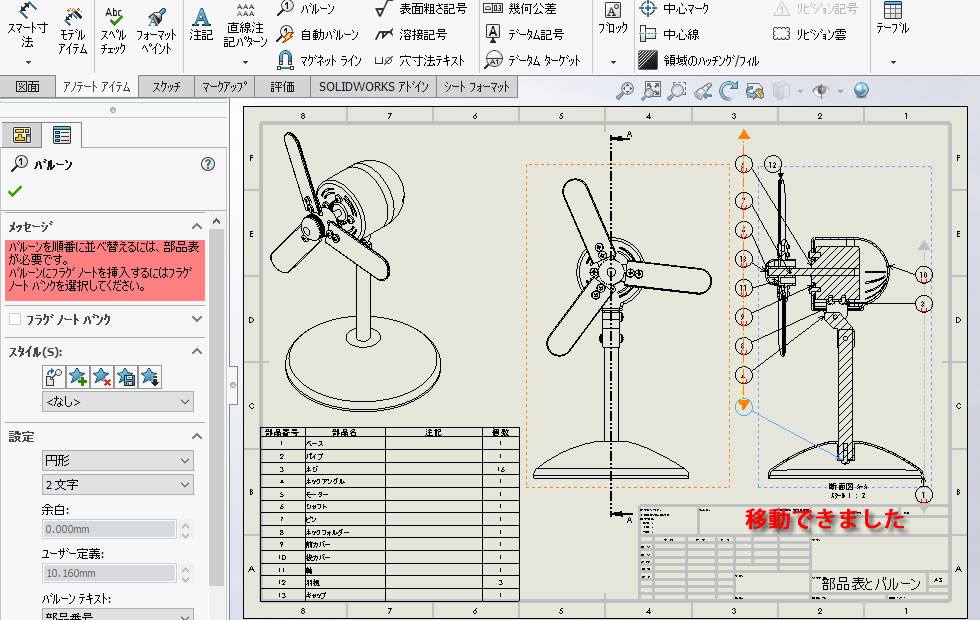
Task: Add a リビジョン雲 revision cloud
Action: tap(809, 34)
